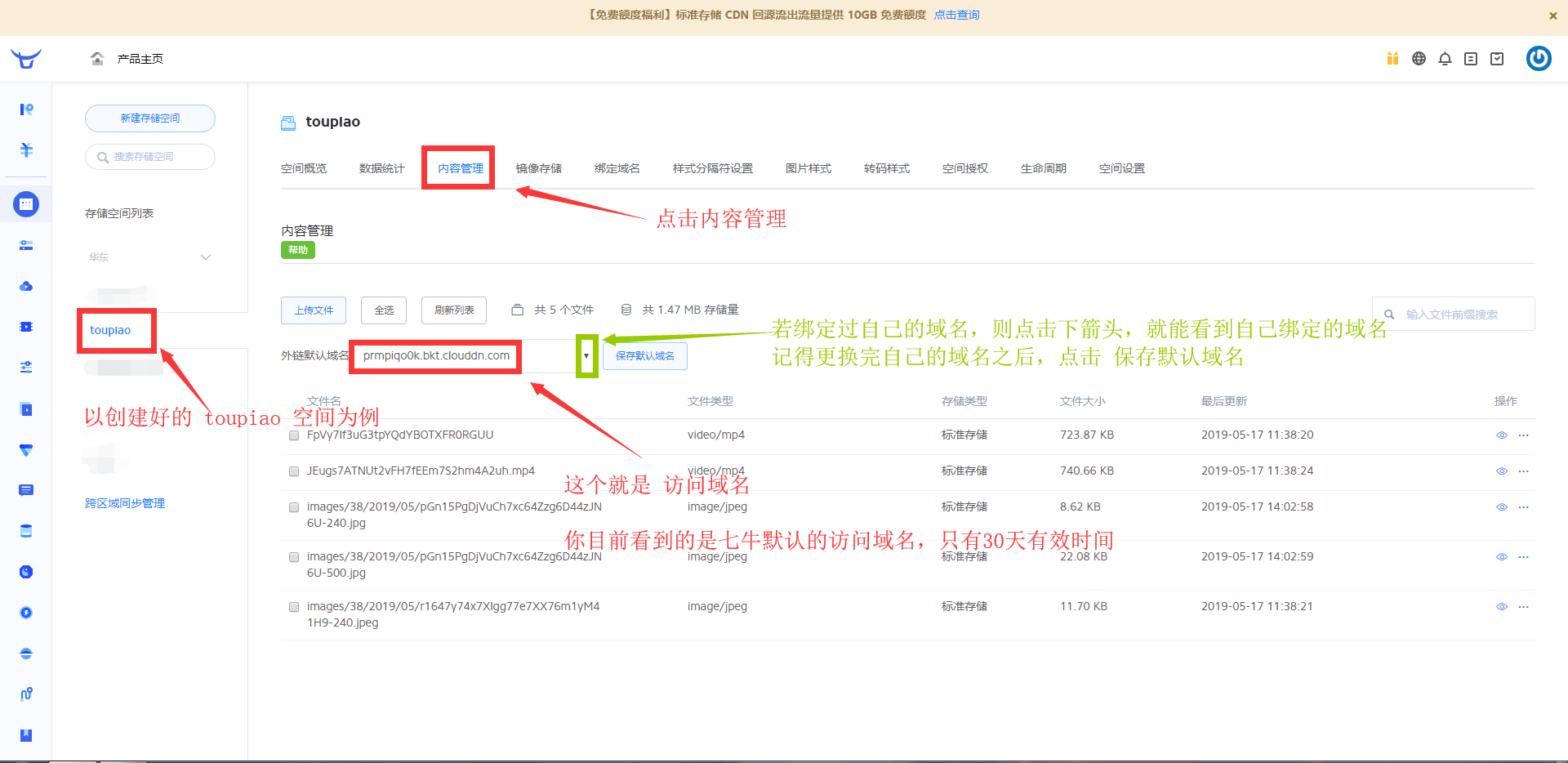Open the 空间授权 tab

coord(965,168)
